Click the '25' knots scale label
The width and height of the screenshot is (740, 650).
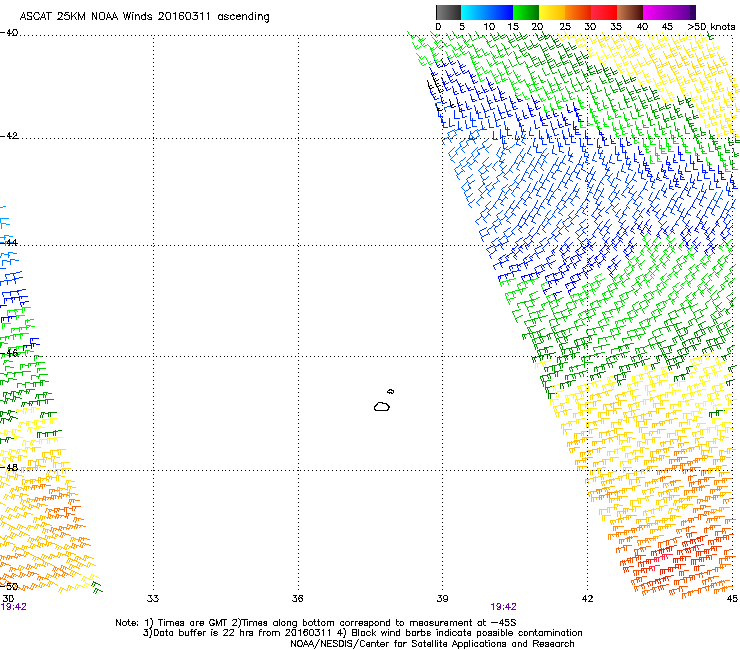[564, 27]
